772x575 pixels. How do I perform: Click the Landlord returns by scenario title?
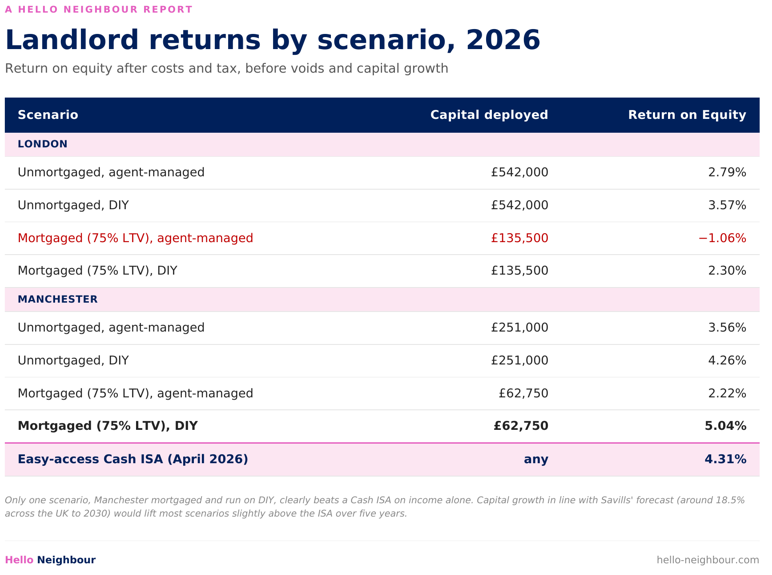273,40
